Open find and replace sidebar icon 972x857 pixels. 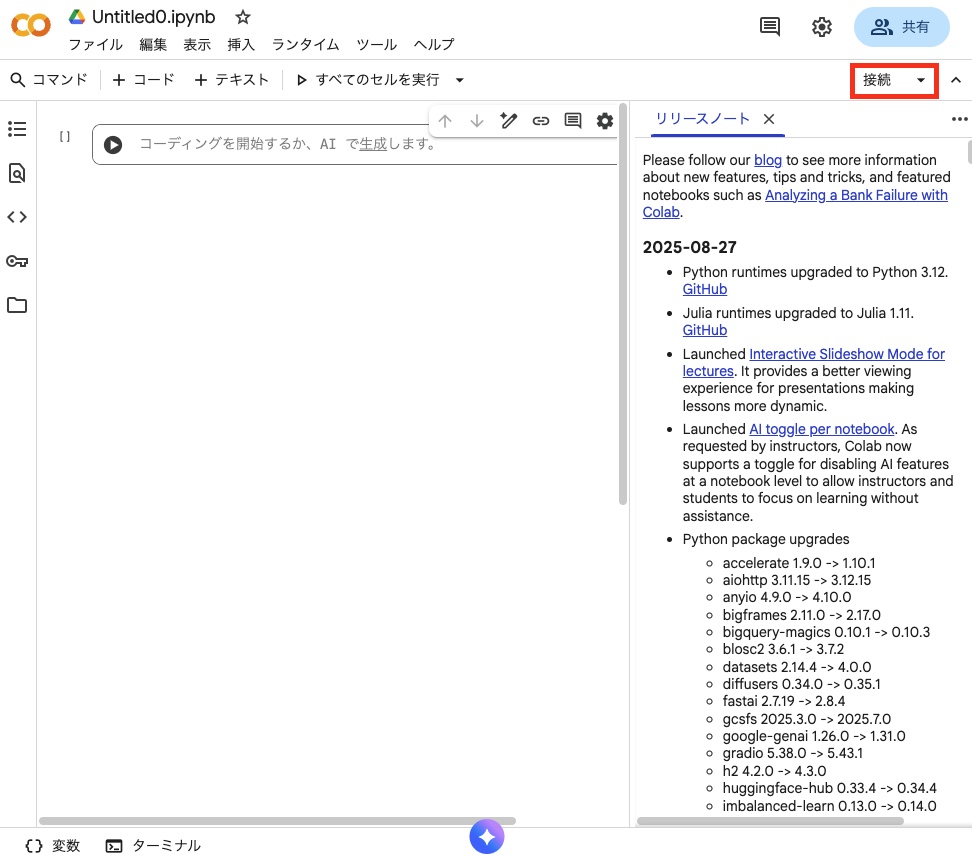[x=17, y=173]
